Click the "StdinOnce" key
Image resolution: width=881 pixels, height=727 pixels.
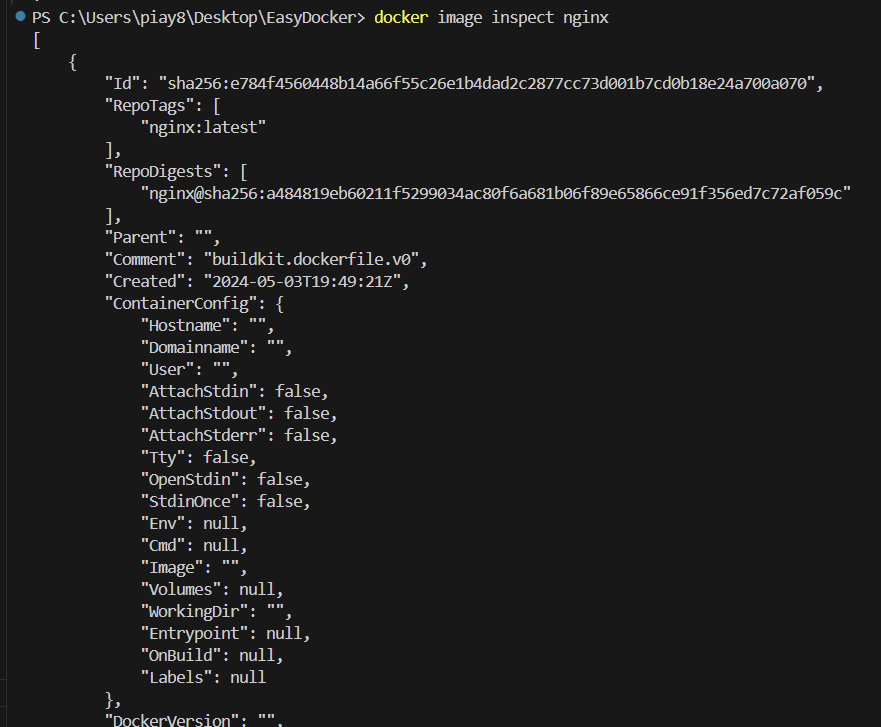[190, 502]
